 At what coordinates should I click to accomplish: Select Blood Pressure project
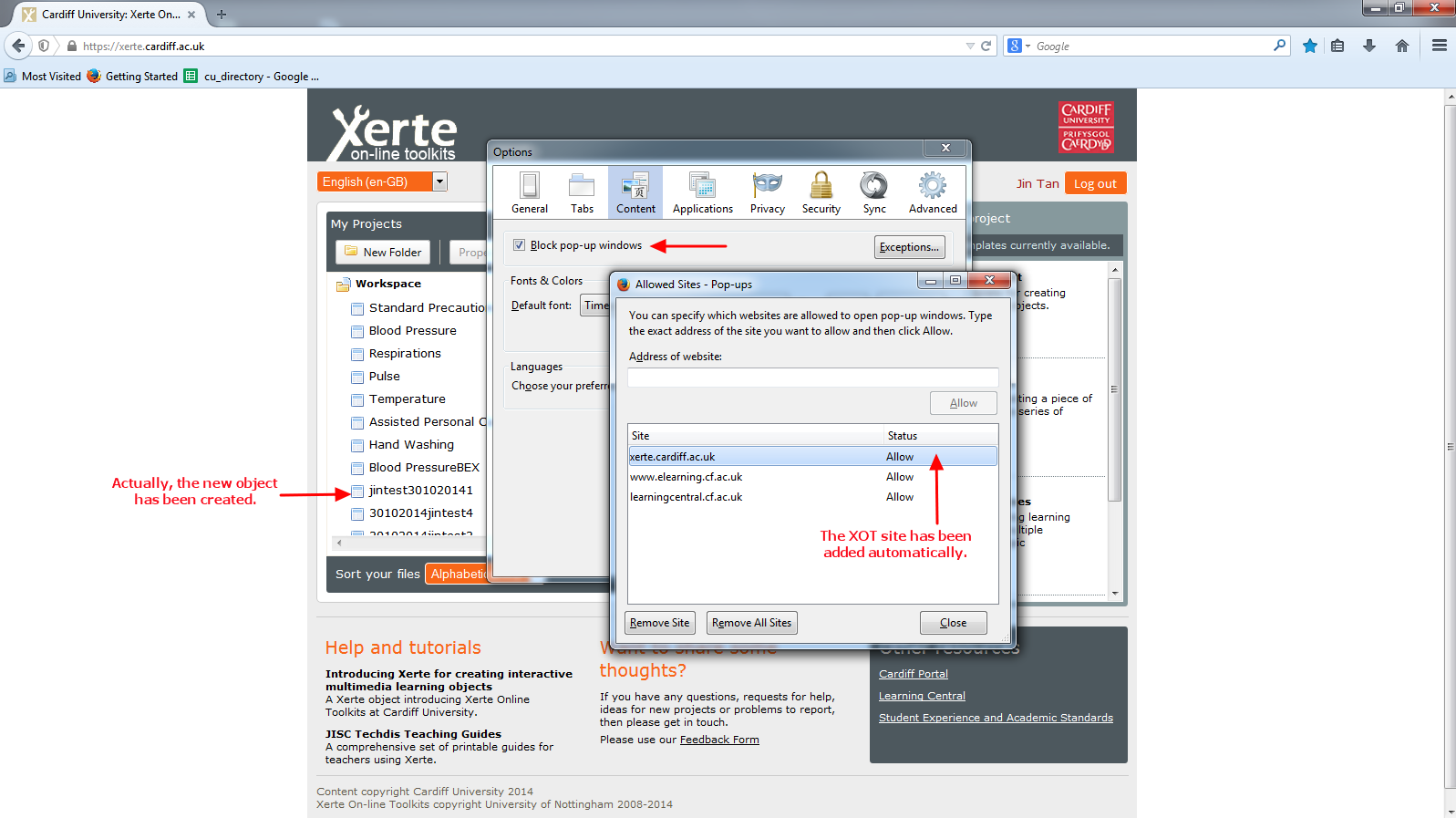[x=412, y=331]
